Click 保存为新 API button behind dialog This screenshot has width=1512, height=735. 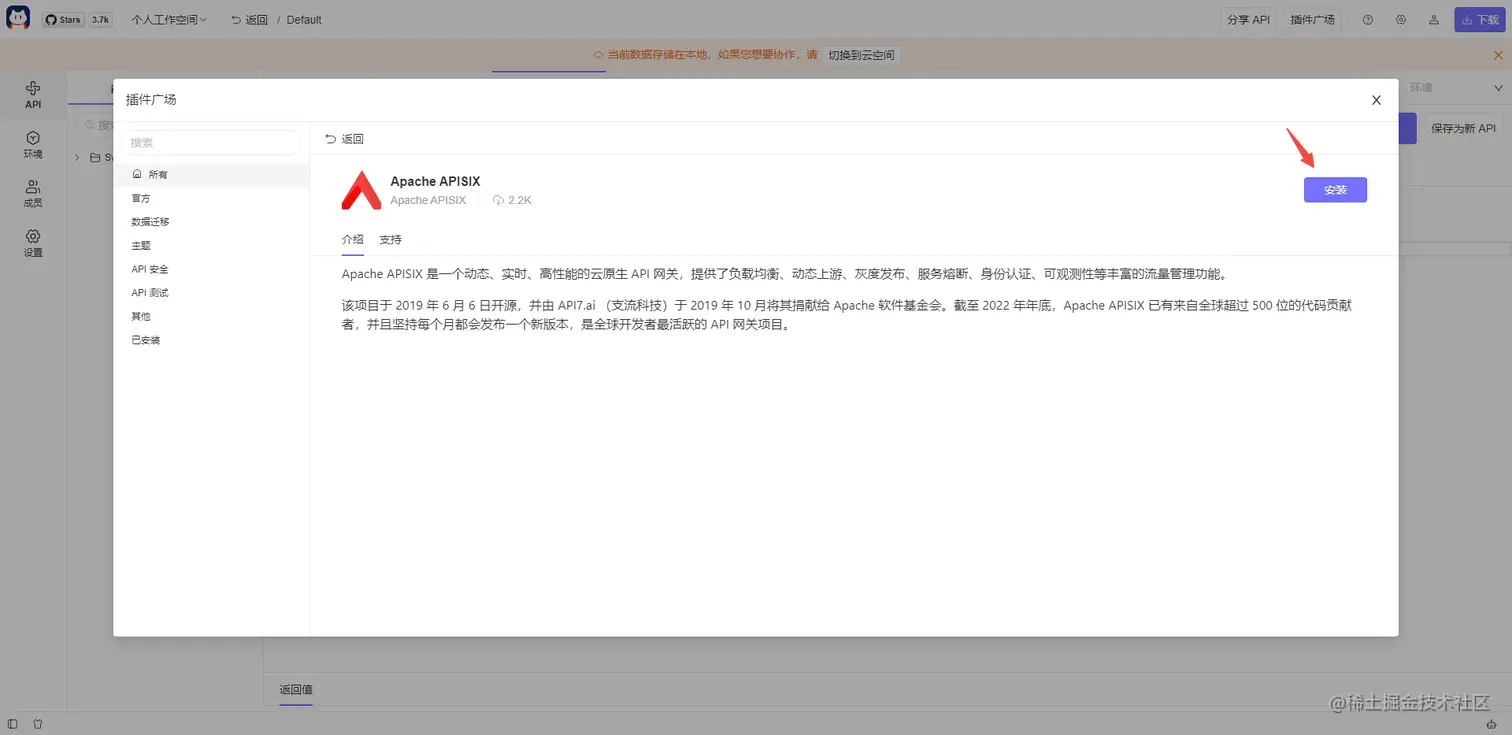coord(1463,128)
